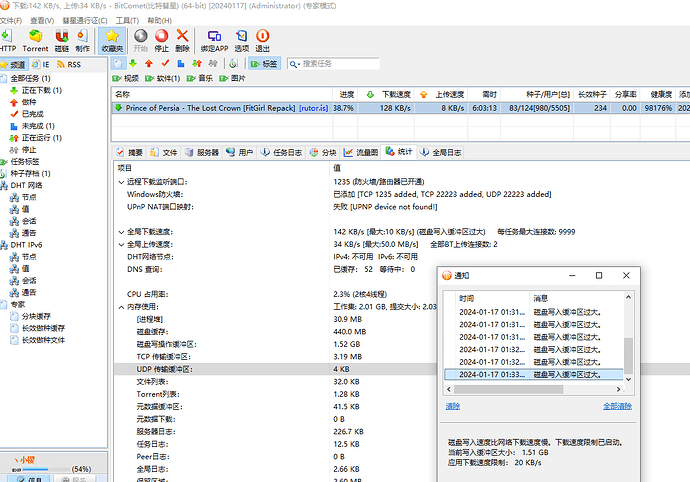Select Downloading (正在下载 (1)) in sidebar
Viewport: 690px width, 482px height.
[x=42, y=90]
